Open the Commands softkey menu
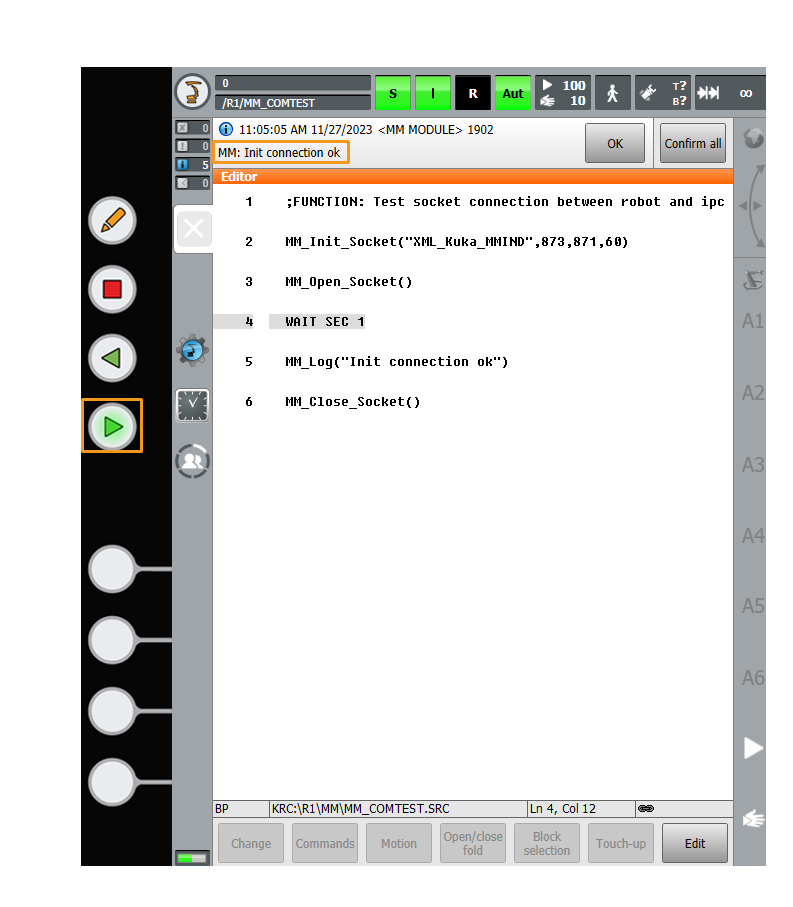Viewport: 793px width, 907px height. point(324,843)
